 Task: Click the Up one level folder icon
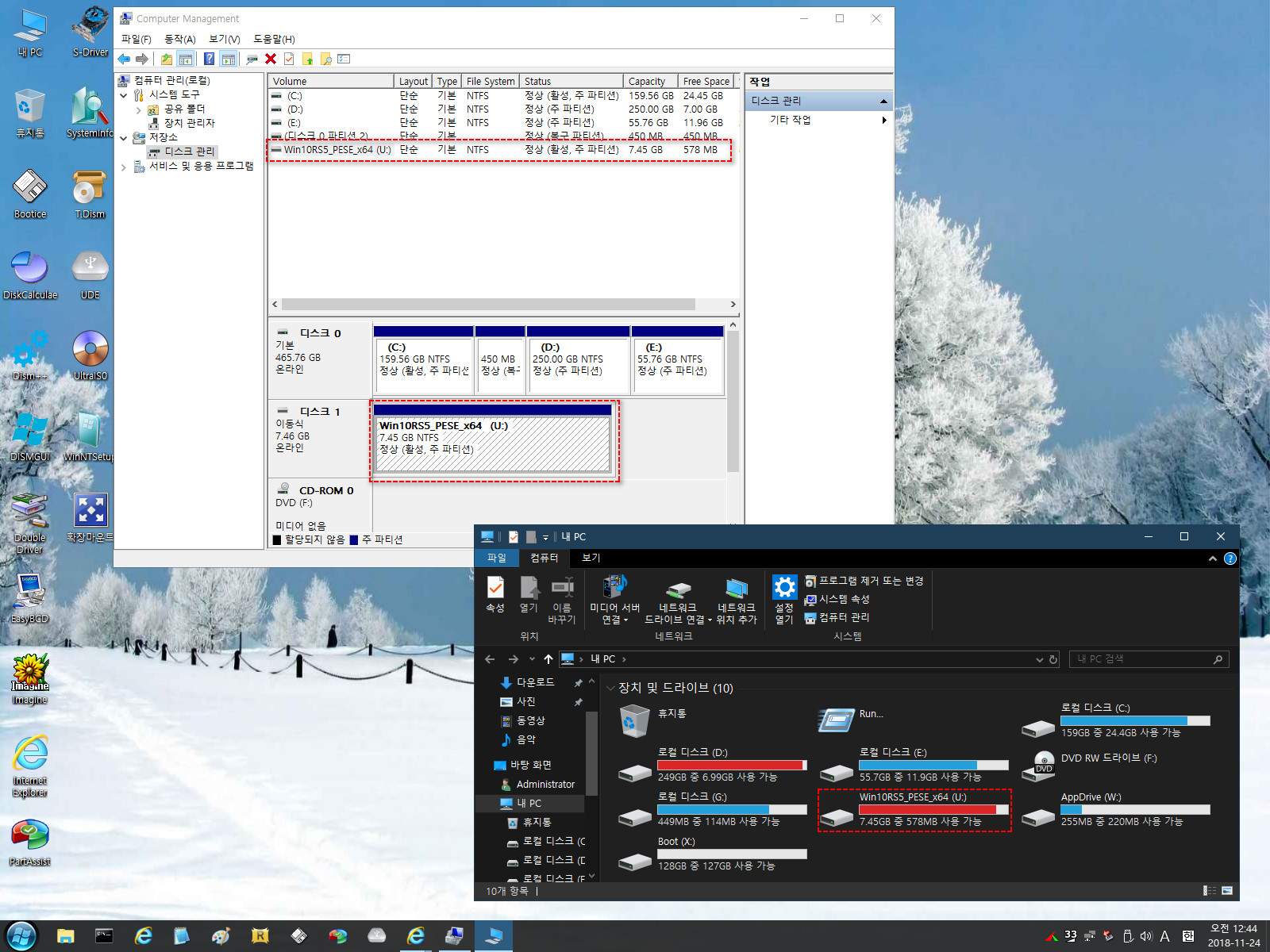(x=166, y=59)
